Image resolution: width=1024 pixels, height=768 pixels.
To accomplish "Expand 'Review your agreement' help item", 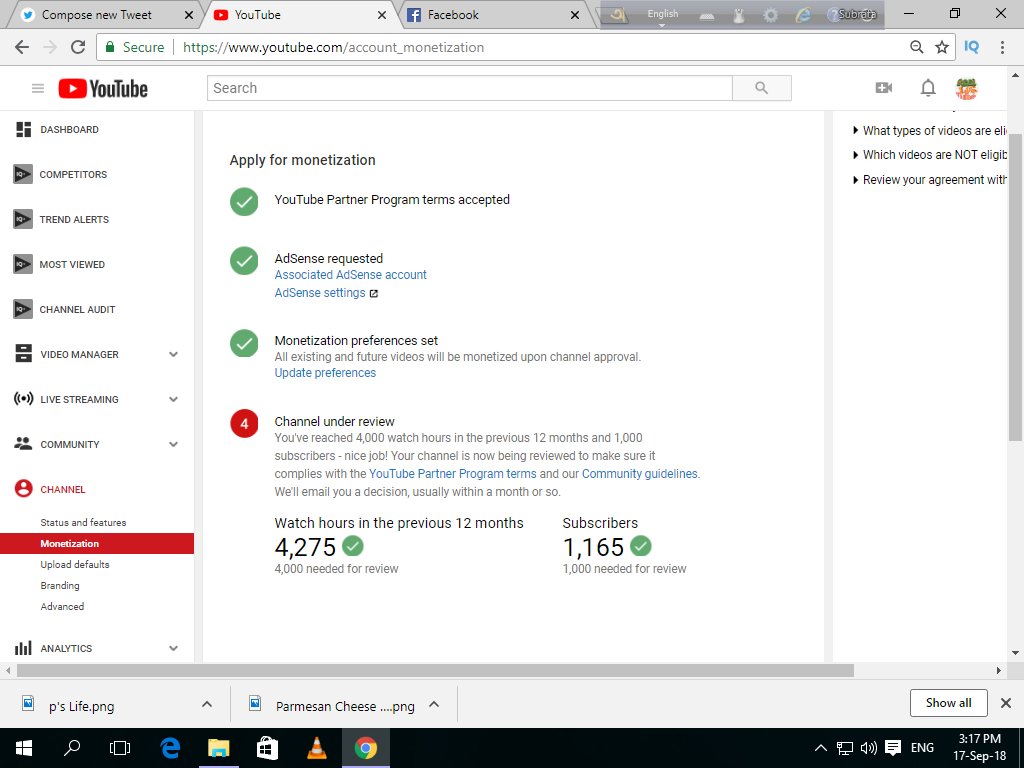I will [x=930, y=180].
